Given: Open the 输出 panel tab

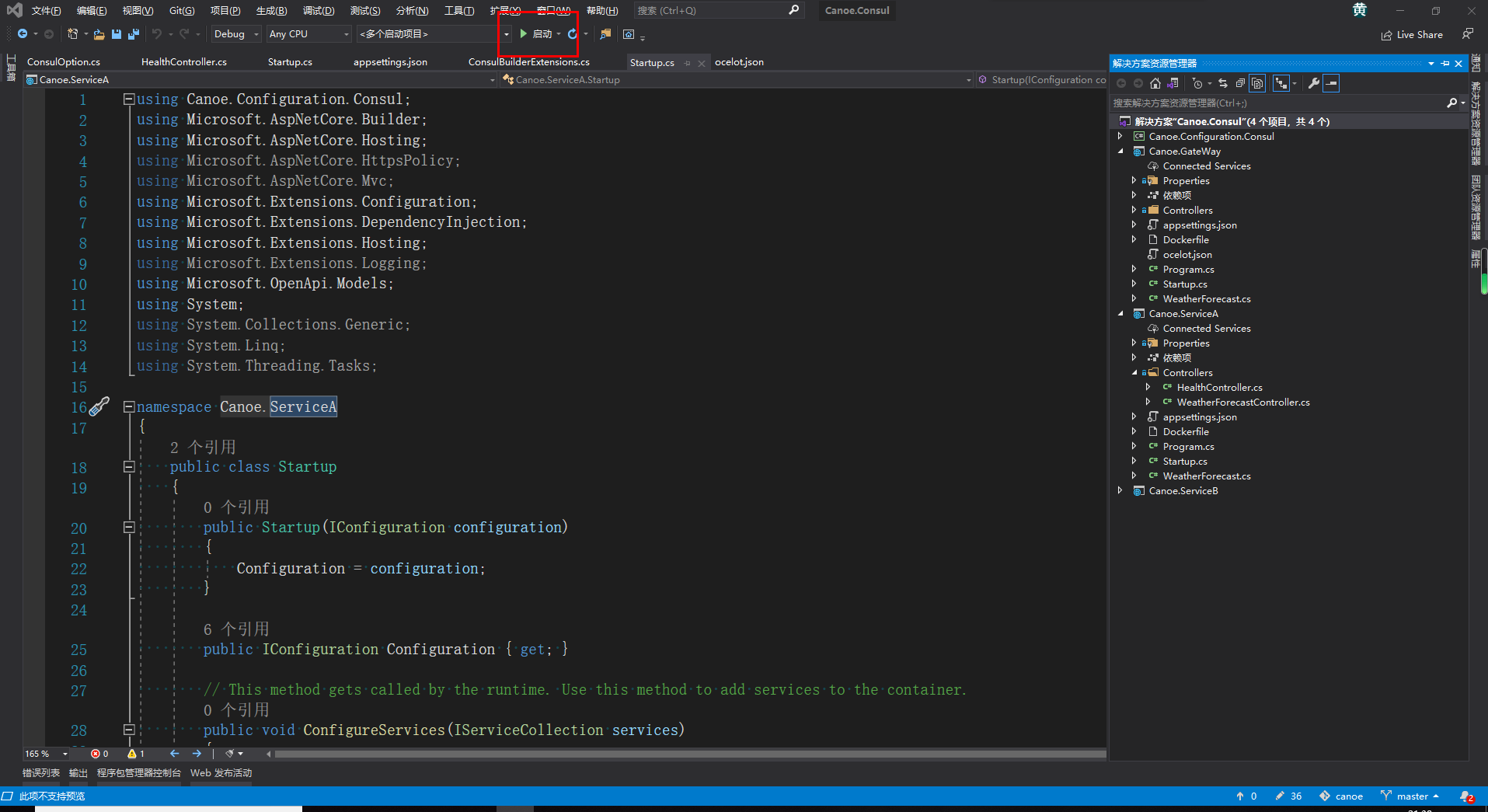Looking at the screenshot, I should coord(78,773).
